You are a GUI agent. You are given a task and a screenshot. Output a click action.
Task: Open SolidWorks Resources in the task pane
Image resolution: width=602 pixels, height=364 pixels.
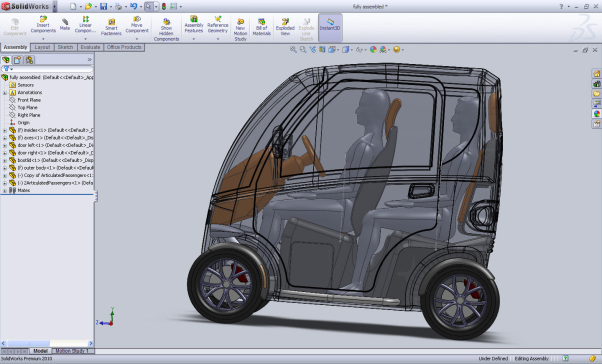596,74
